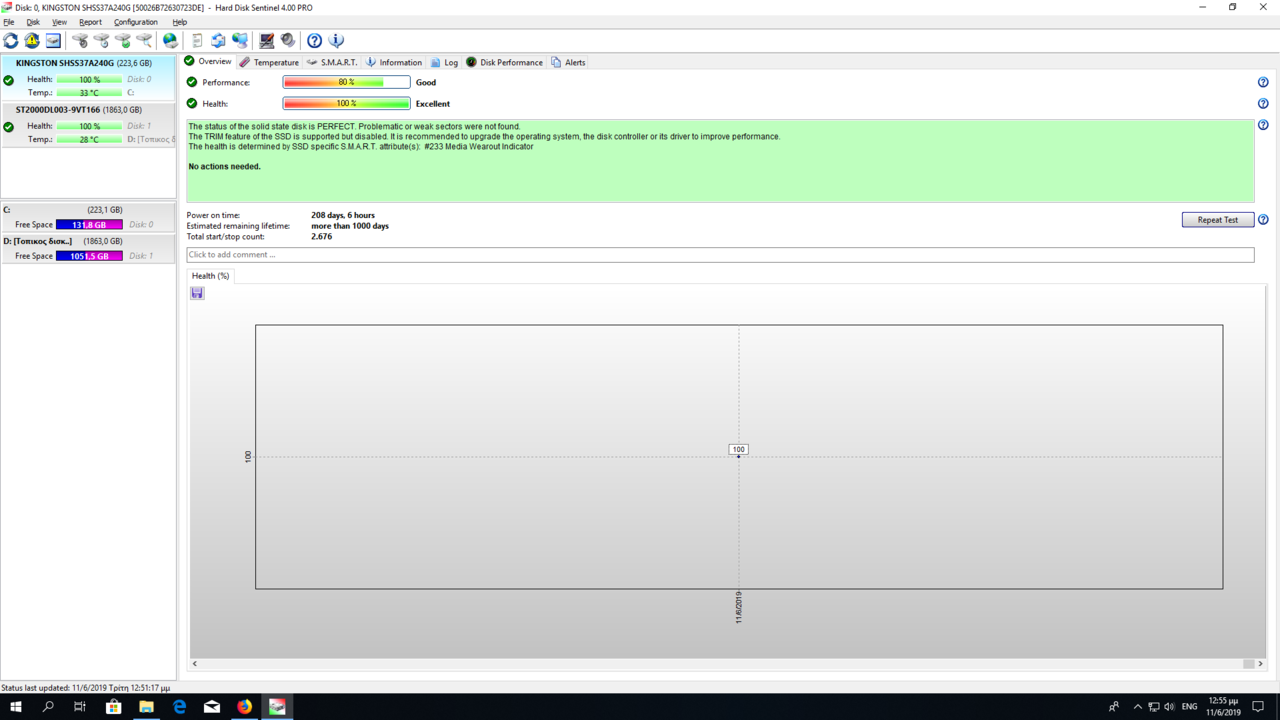Click 'more than 1000 days' lifetime value

[350, 226]
